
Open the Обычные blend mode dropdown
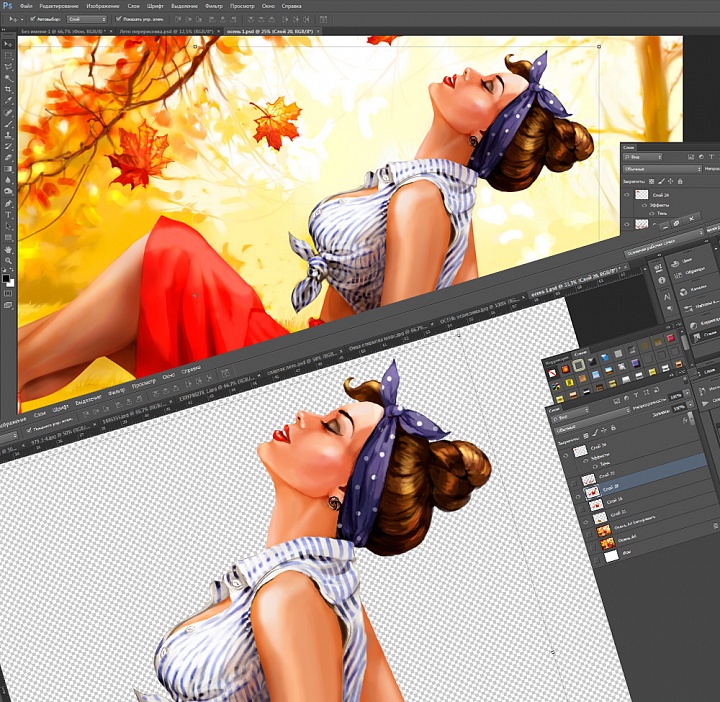(660, 169)
